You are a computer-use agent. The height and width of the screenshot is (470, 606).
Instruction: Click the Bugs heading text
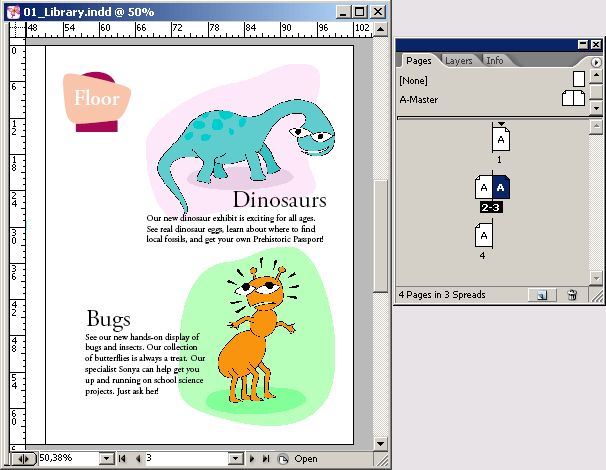click(x=109, y=319)
